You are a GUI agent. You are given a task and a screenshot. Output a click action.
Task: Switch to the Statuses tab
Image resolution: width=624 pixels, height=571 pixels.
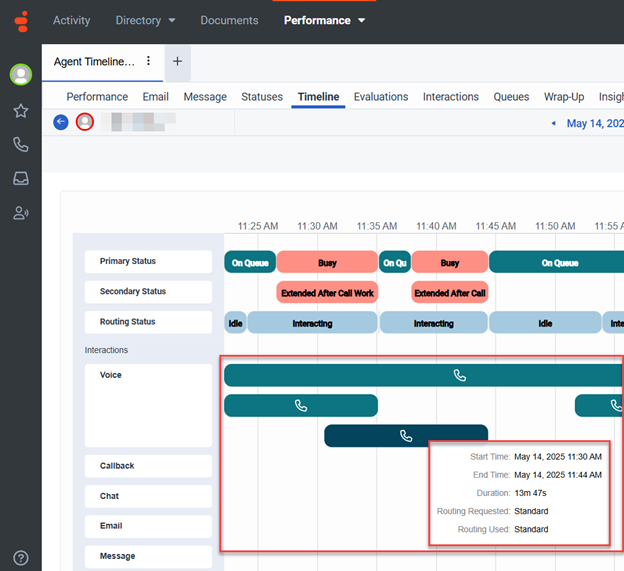(262, 97)
